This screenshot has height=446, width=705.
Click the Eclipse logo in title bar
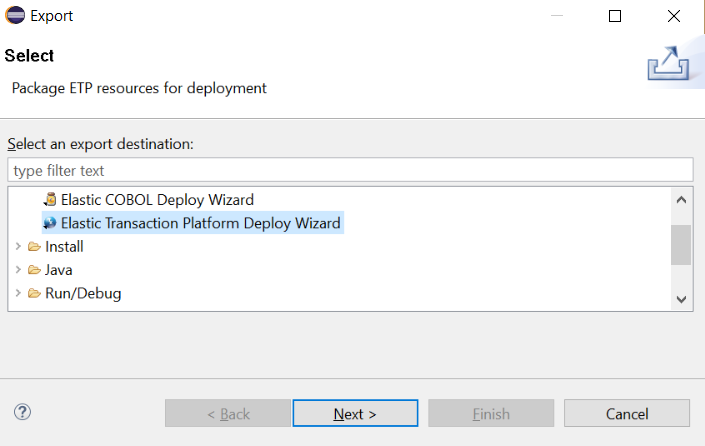pyautogui.click(x=15, y=15)
